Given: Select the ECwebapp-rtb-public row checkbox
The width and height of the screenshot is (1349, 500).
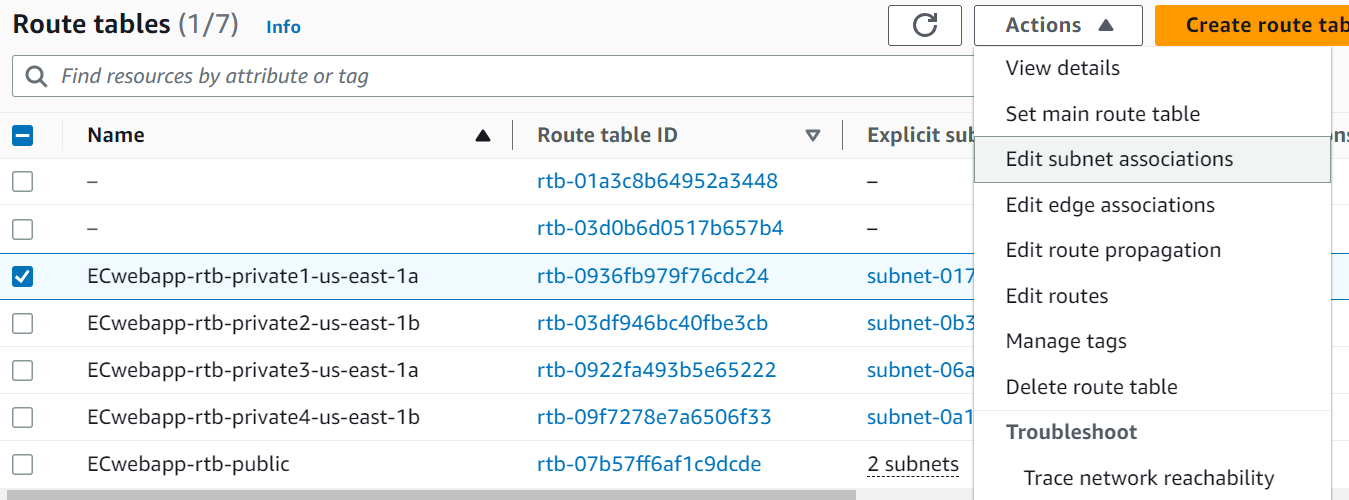Looking at the screenshot, I should [x=22, y=465].
